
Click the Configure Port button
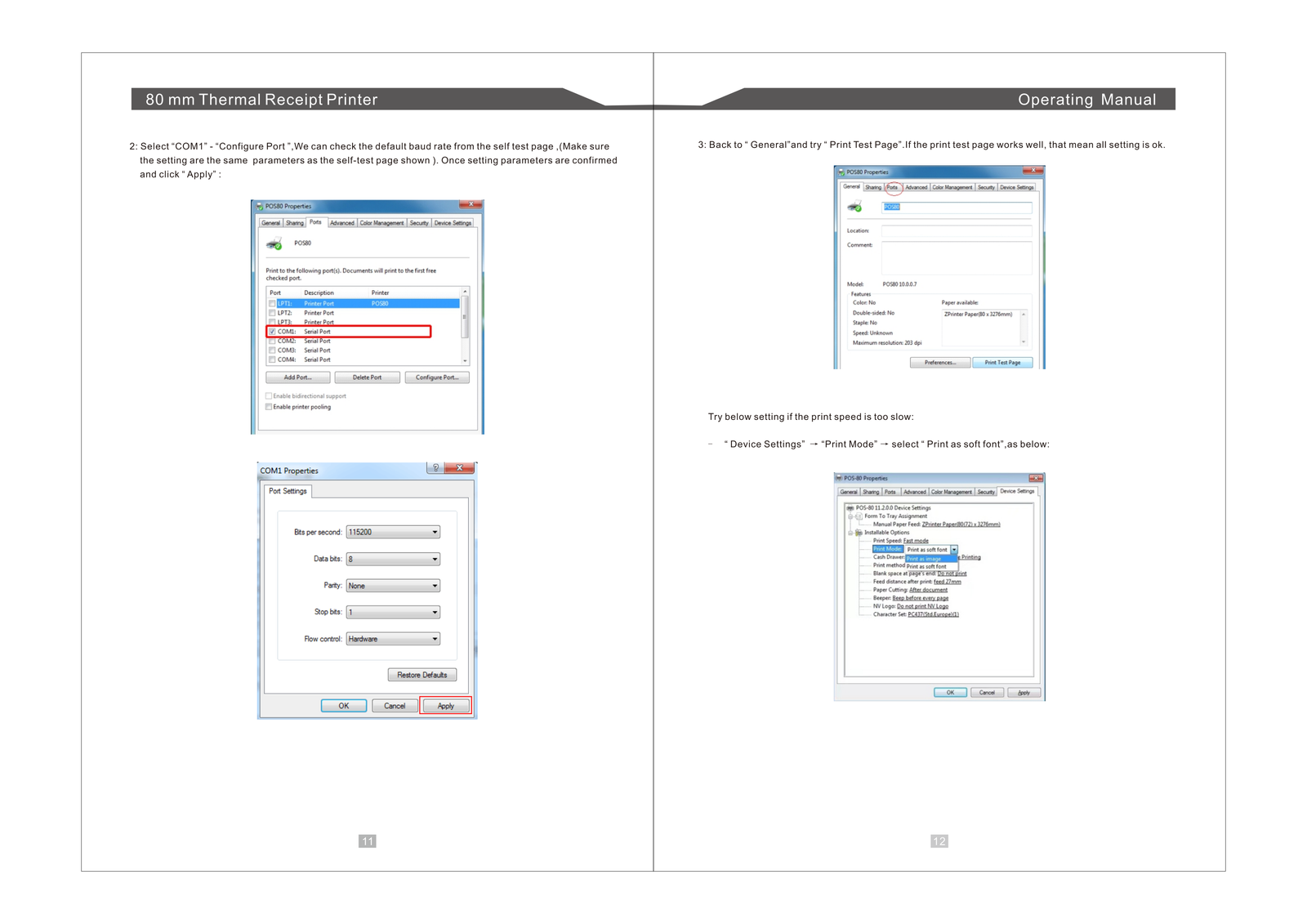pos(437,377)
